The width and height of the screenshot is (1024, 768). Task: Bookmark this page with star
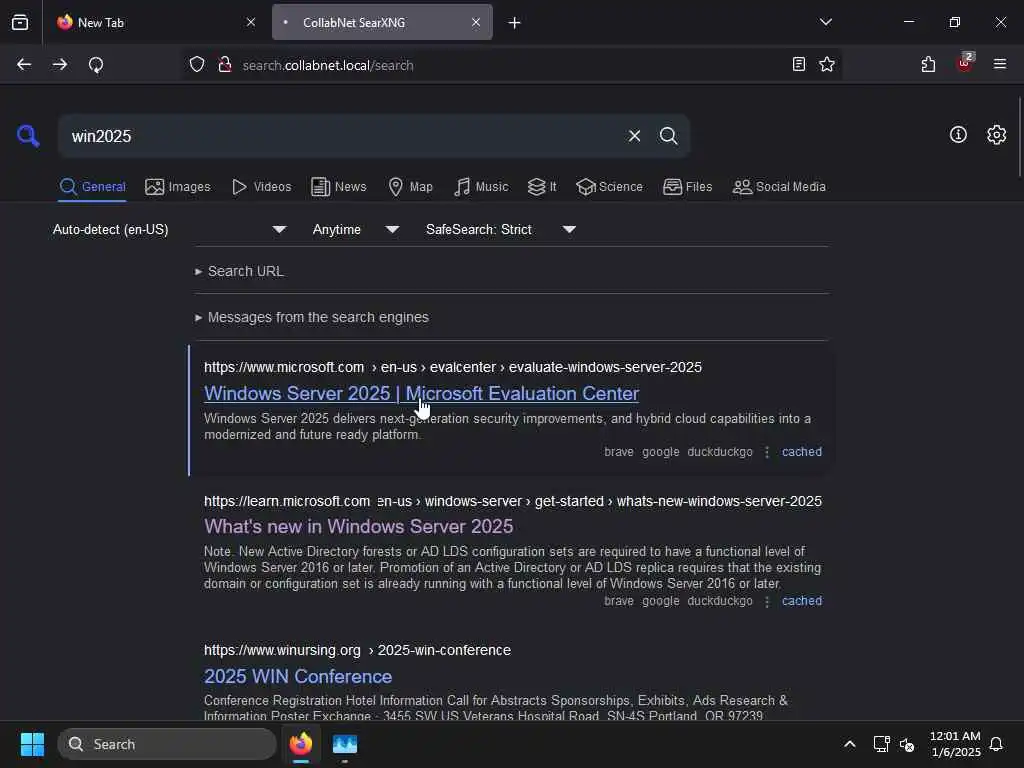point(827,64)
